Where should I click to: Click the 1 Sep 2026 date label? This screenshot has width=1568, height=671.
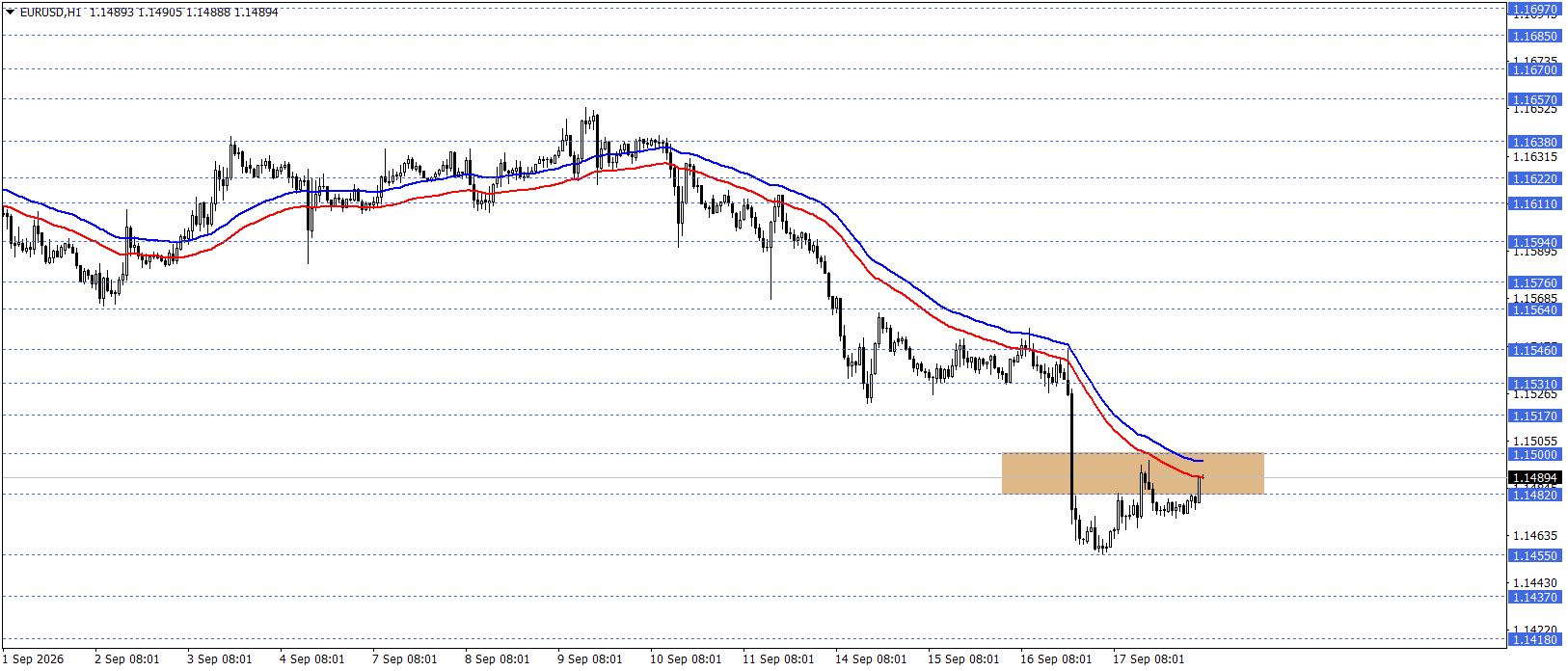pos(33,659)
